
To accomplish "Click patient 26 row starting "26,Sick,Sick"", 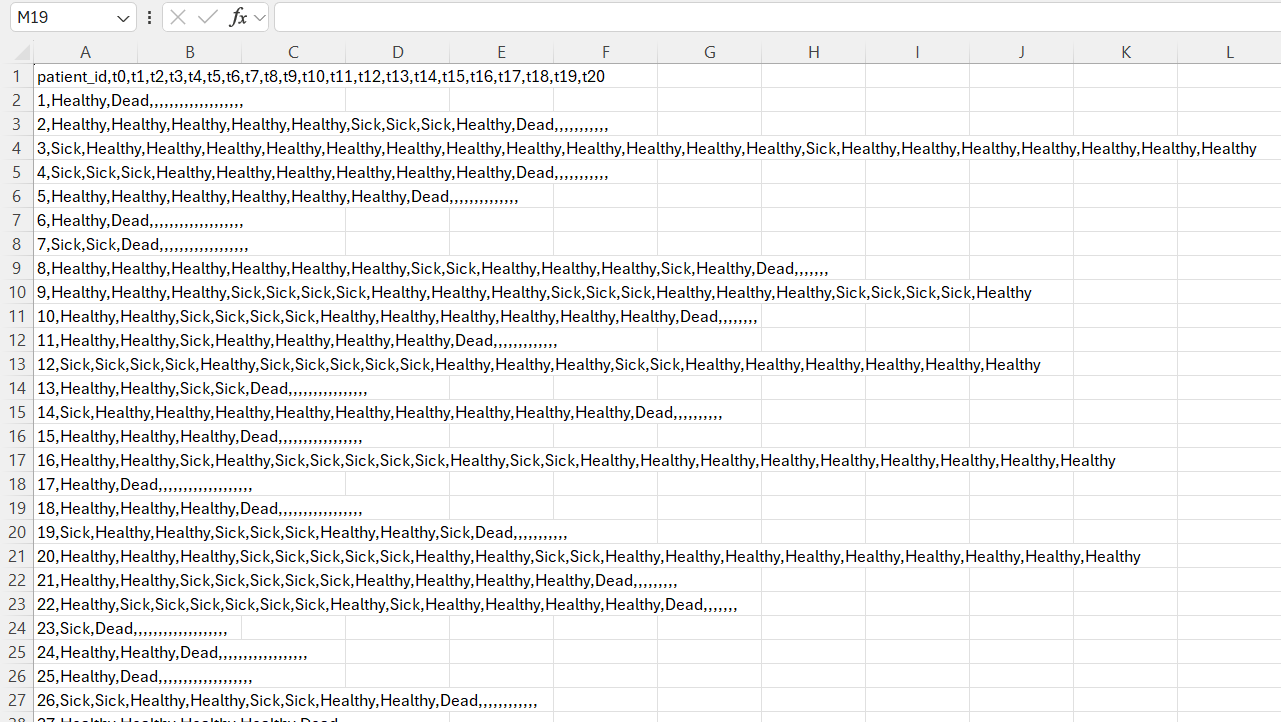I will pos(287,700).
